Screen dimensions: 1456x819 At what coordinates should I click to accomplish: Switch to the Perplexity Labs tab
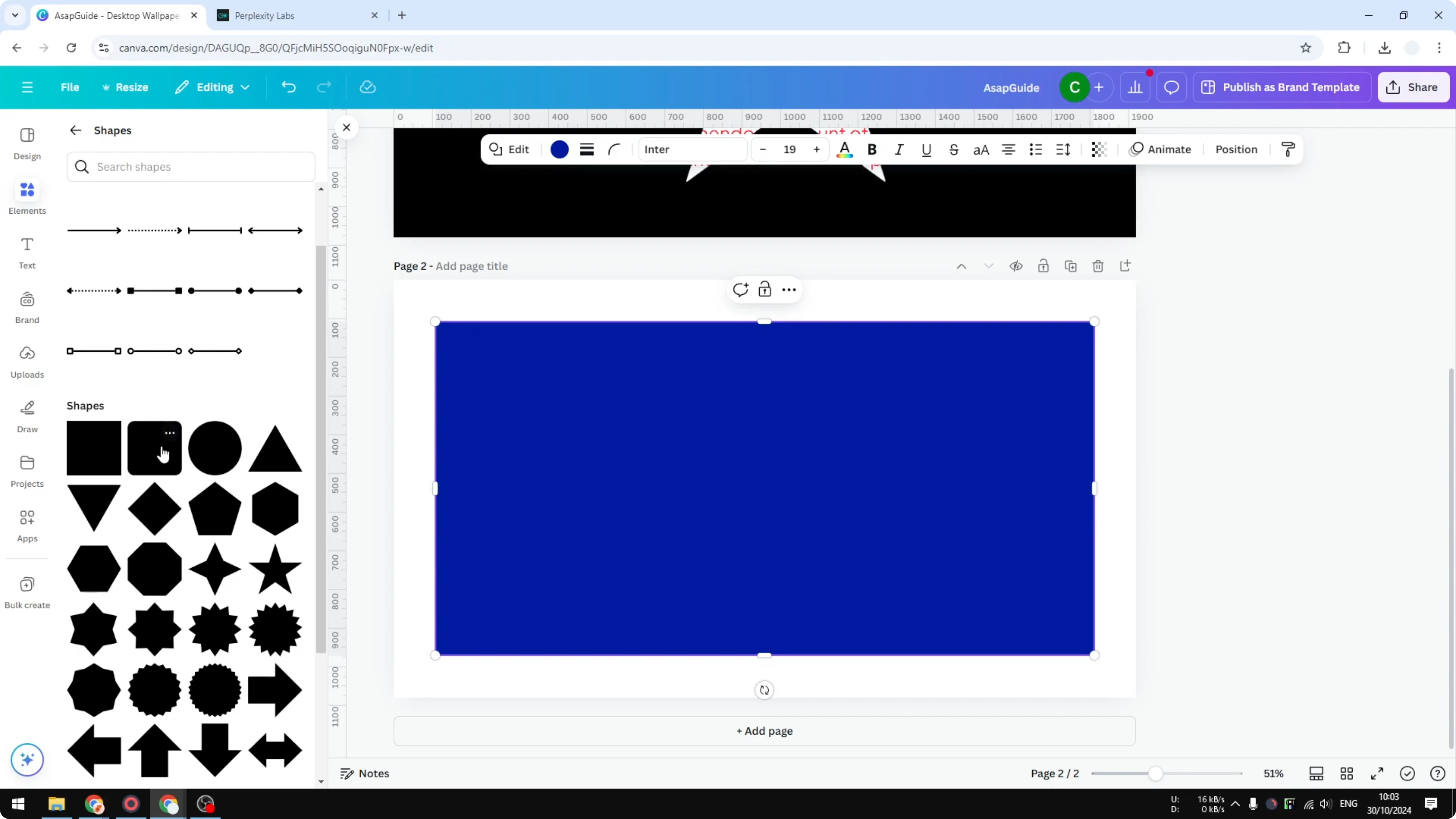(265, 15)
